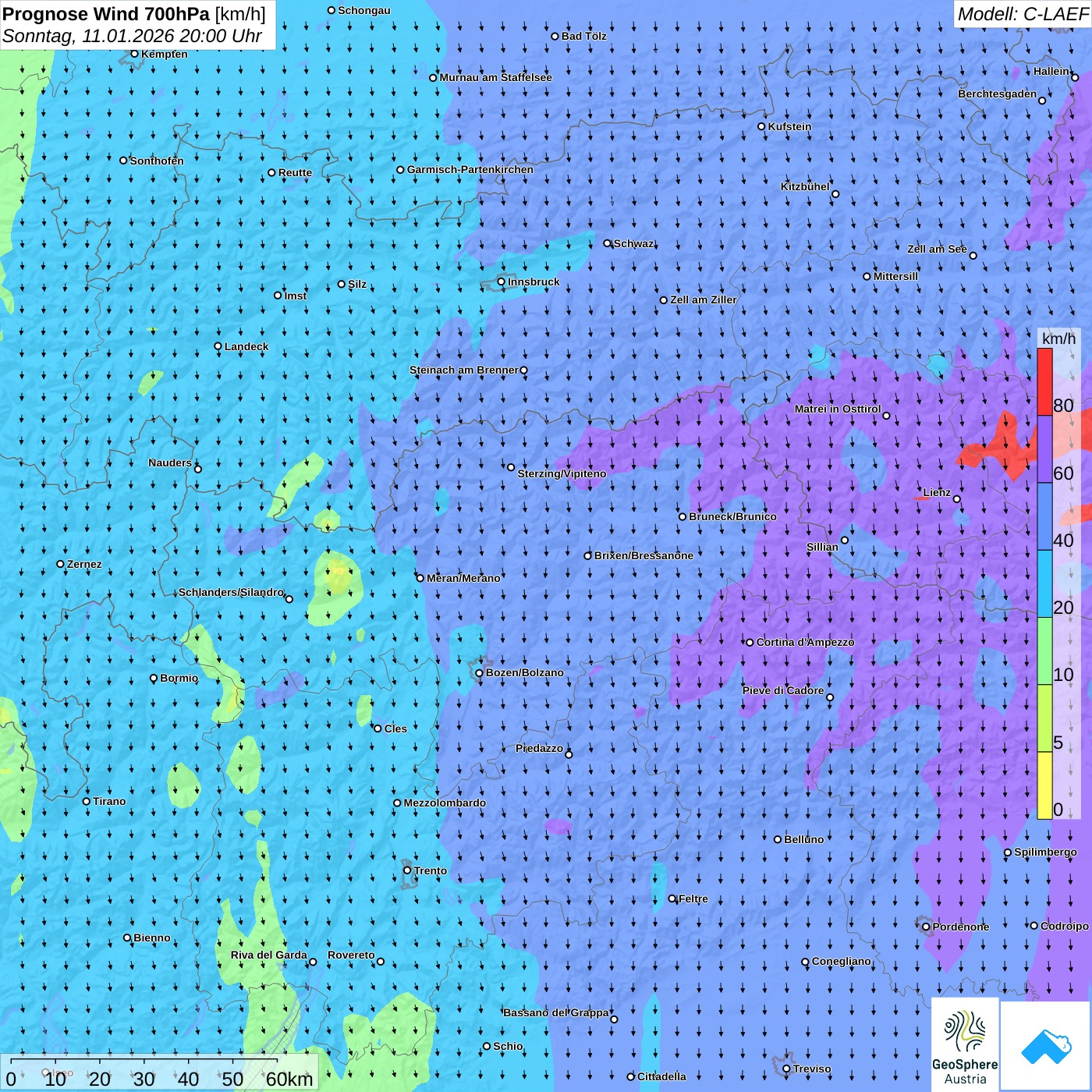Select the Sterzing/Vipiteno label
The width and height of the screenshot is (1092, 1092).
pos(562,473)
